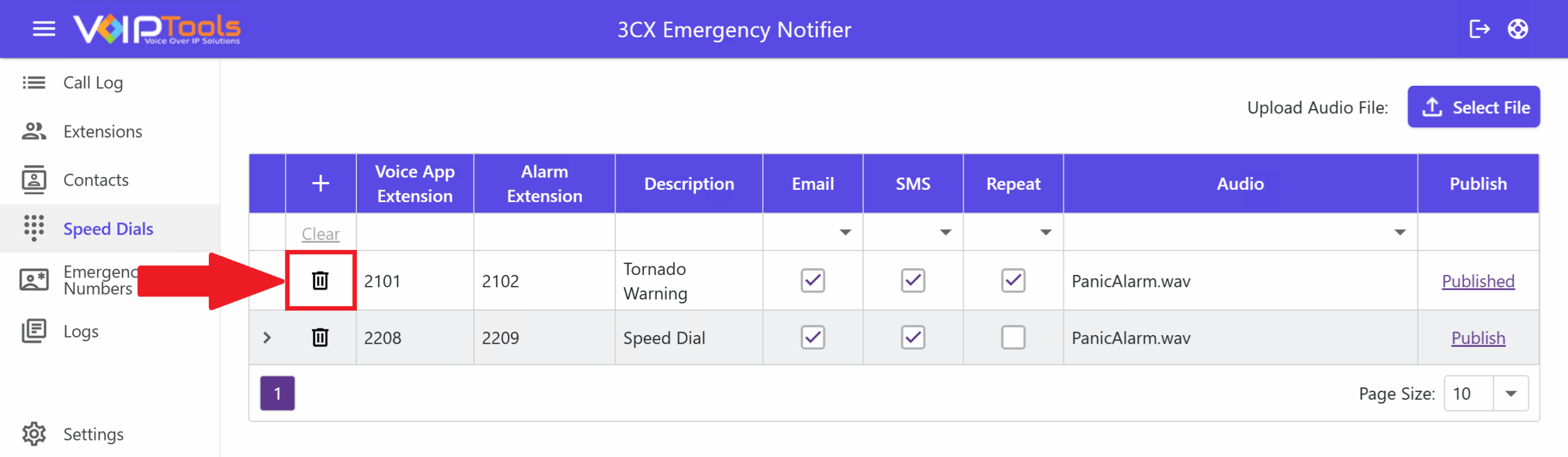Delete the 2208 speed dial row
The height and width of the screenshot is (457, 1568).
click(320, 338)
